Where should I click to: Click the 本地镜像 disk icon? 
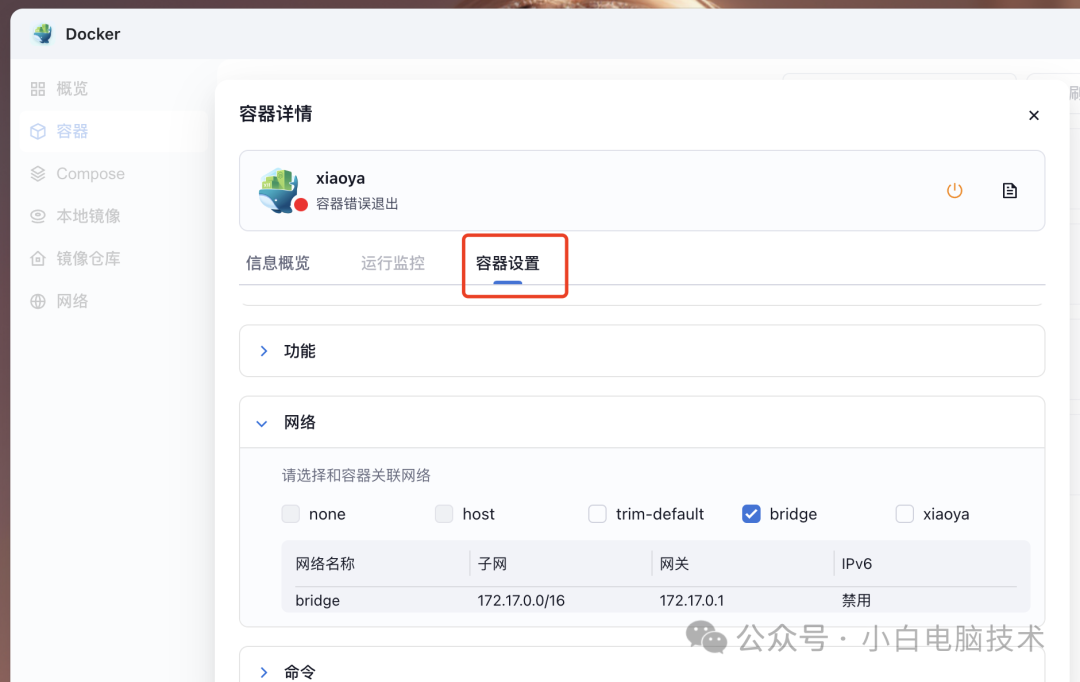click(x=38, y=216)
